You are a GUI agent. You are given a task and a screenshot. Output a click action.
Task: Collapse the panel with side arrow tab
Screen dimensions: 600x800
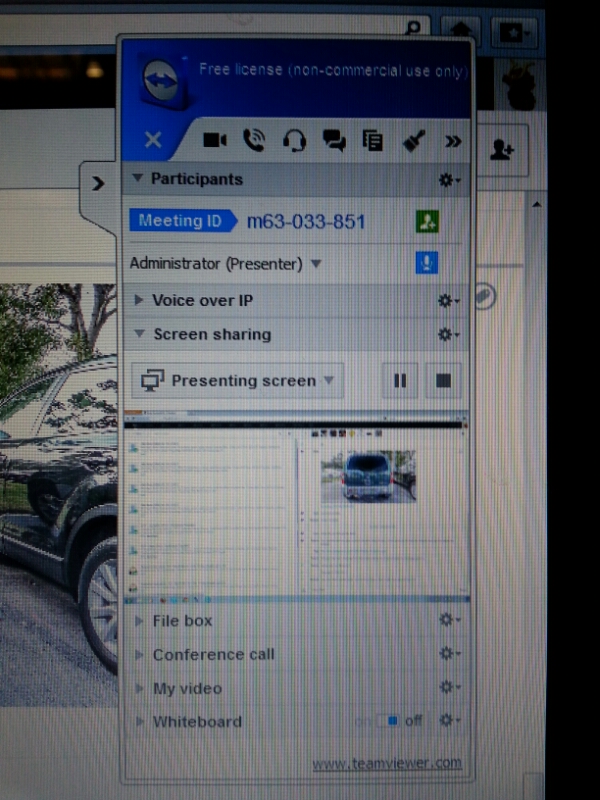(x=98, y=183)
